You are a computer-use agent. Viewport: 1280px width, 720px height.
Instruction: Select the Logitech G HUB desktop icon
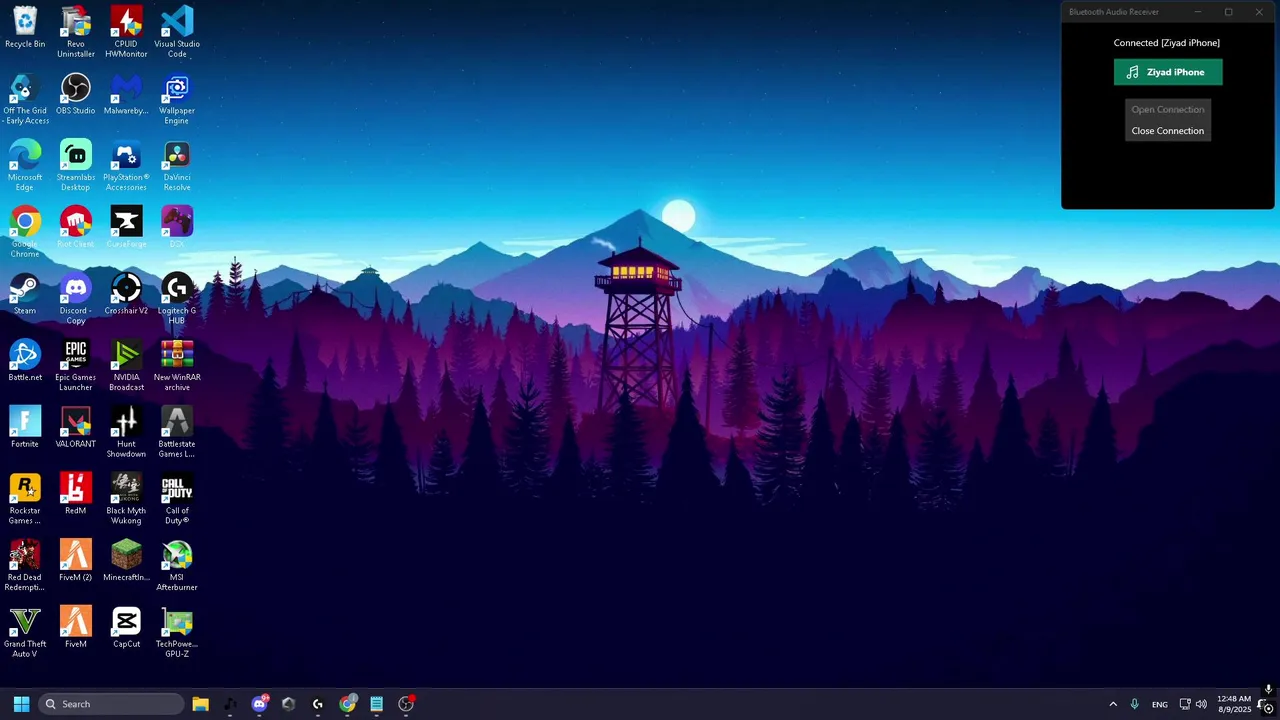click(177, 299)
